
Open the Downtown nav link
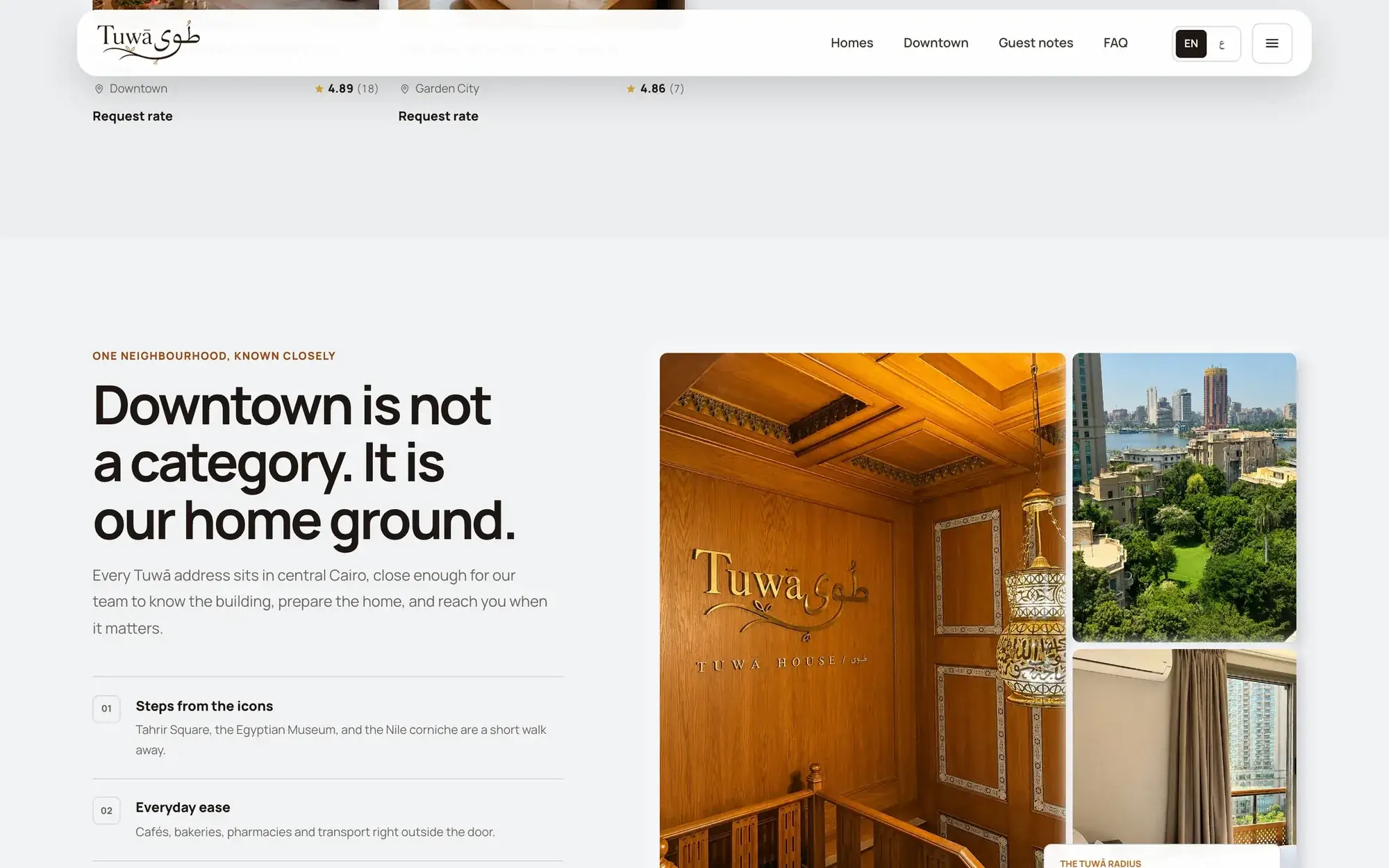(x=935, y=43)
